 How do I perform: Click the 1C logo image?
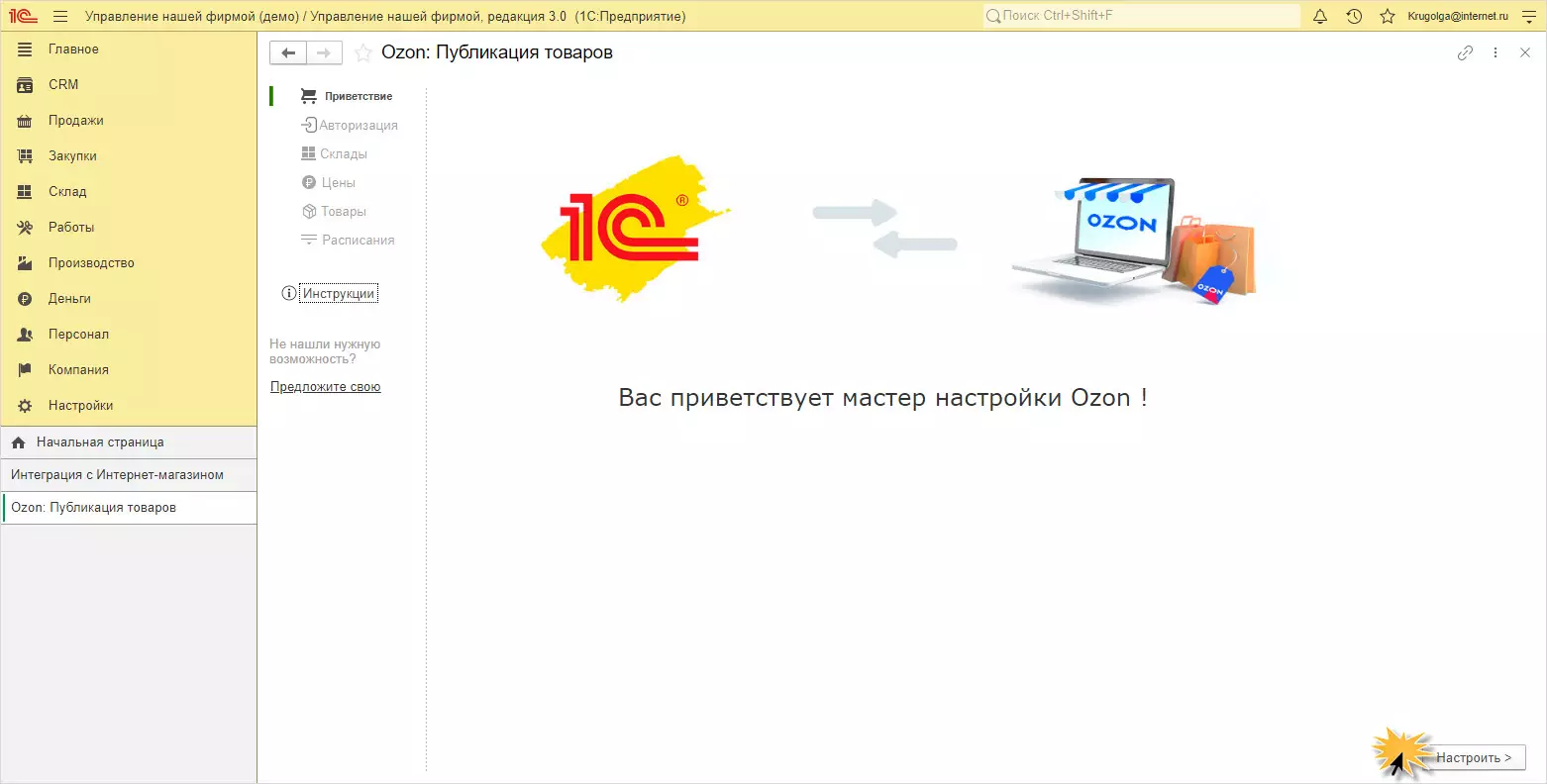635,229
